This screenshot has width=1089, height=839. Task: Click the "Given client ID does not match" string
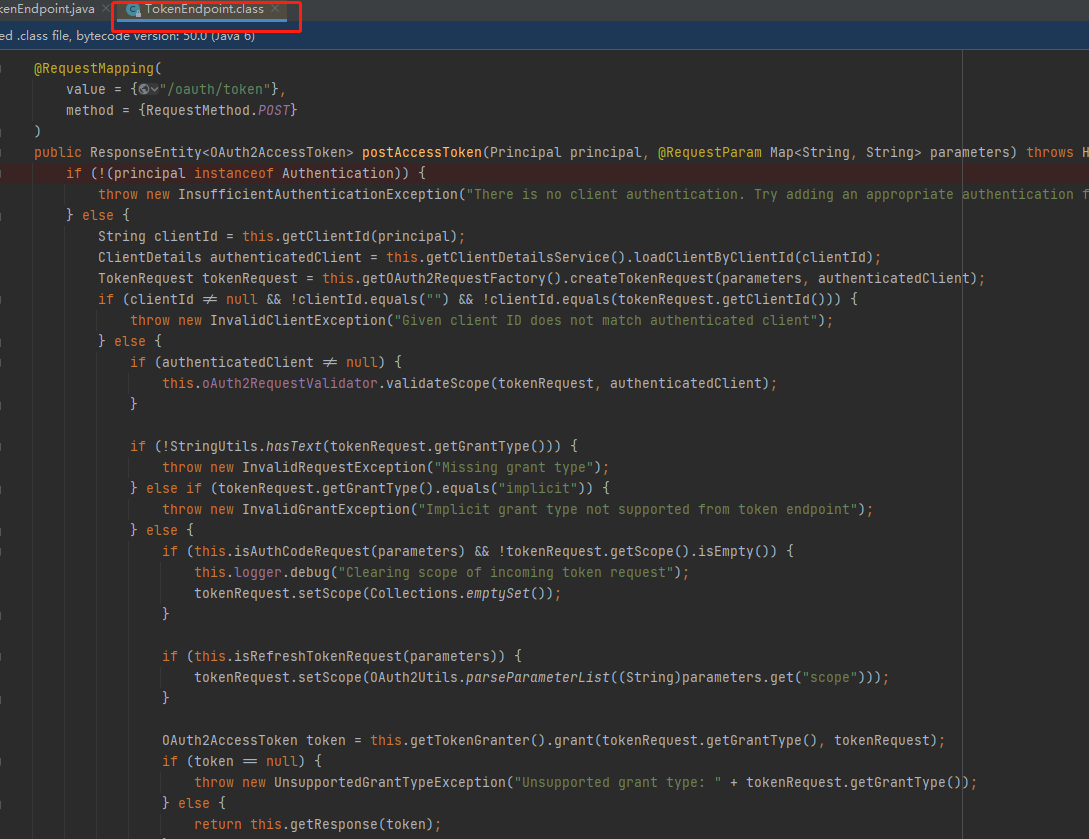coord(606,320)
